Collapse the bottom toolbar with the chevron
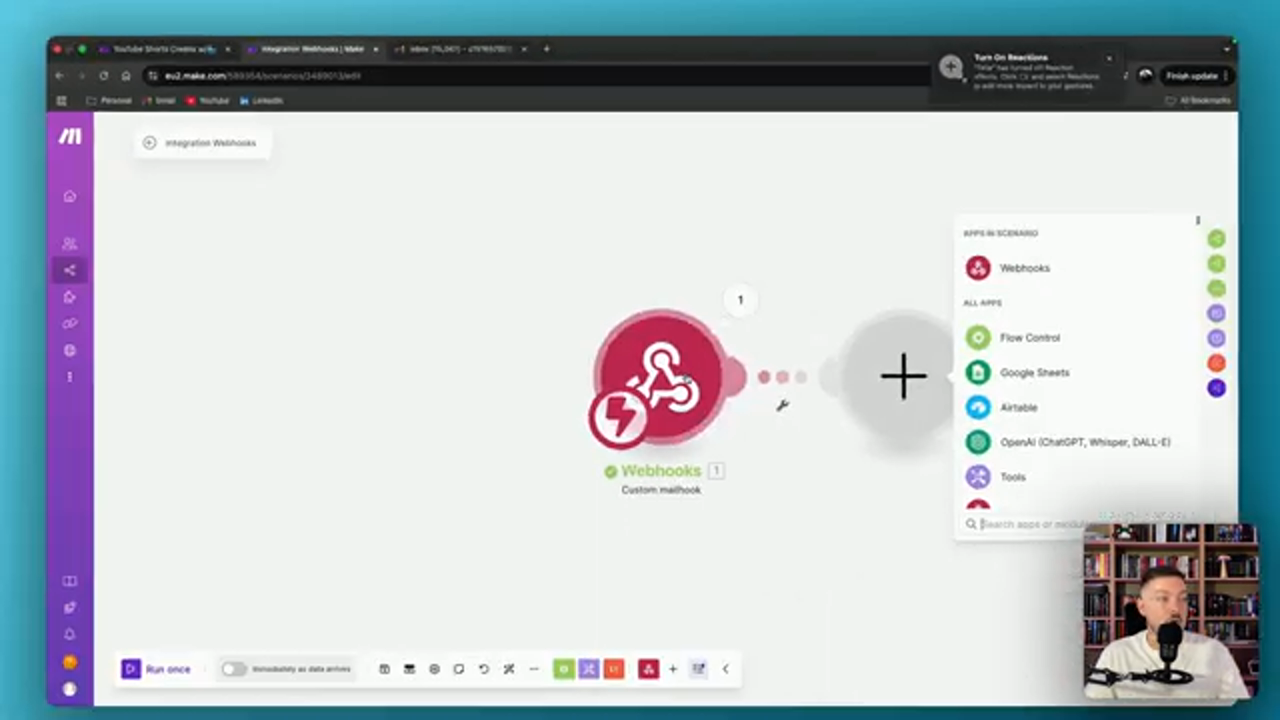The height and width of the screenshot is (720, 1280). [725, 669]
